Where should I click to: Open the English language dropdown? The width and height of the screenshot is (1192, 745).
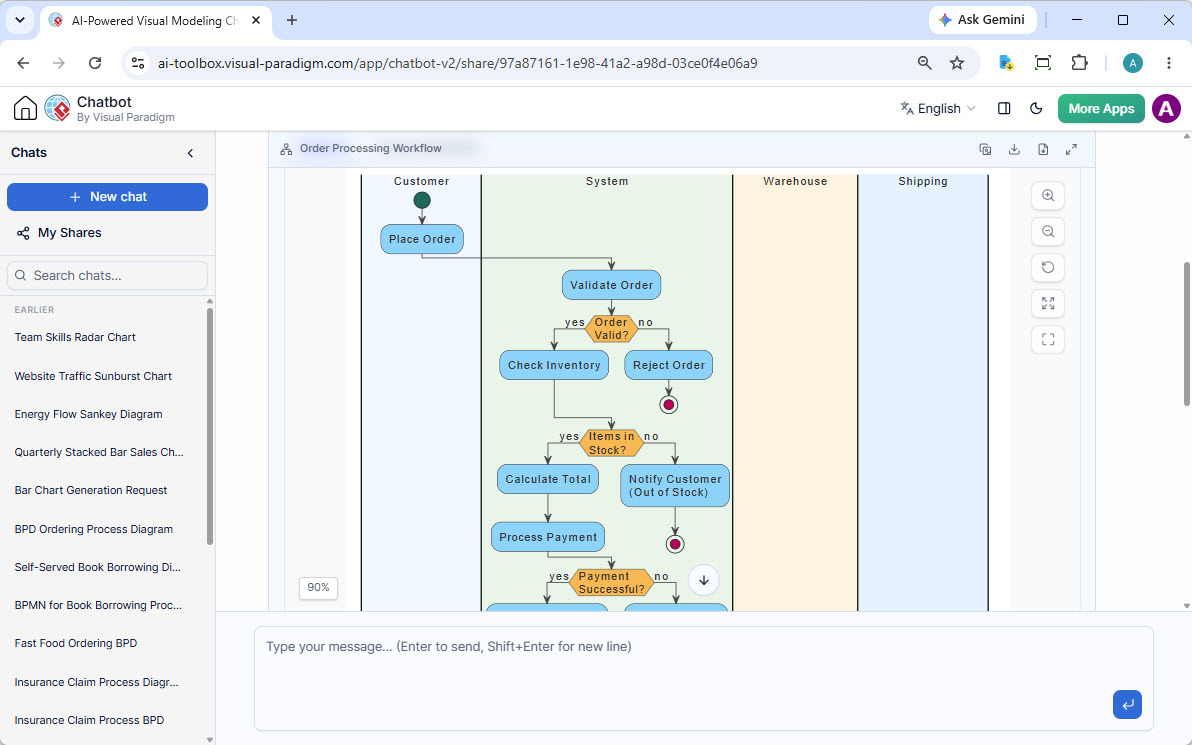(x=937, y=109)
